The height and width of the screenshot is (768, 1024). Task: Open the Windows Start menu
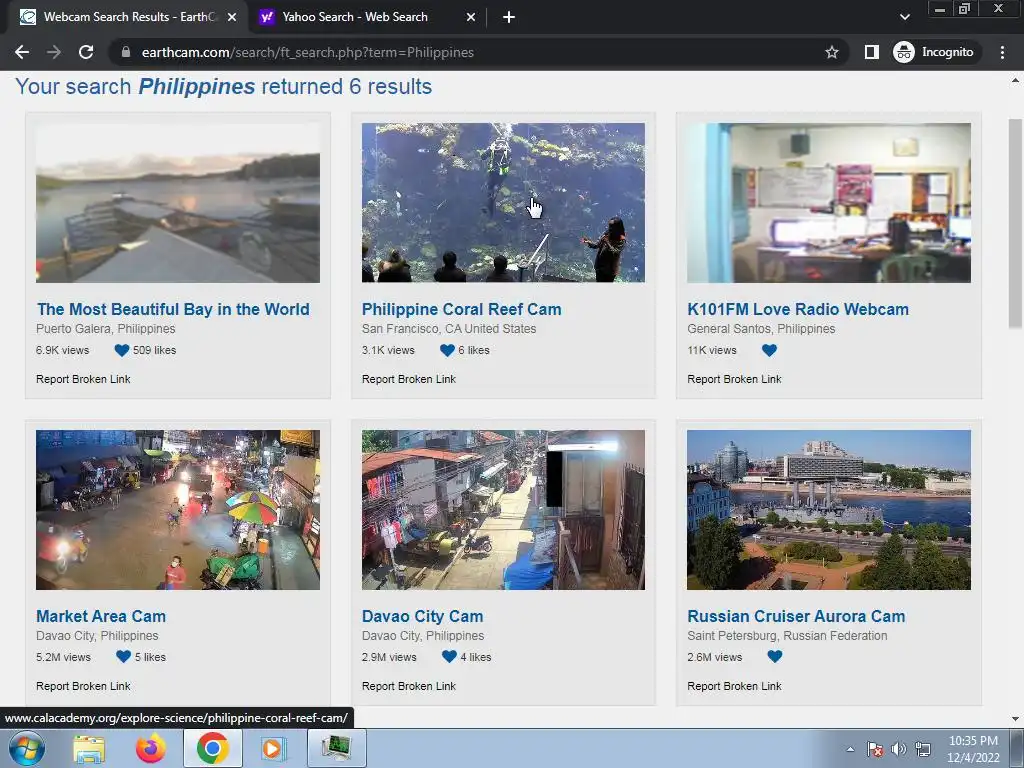(26, 748)
